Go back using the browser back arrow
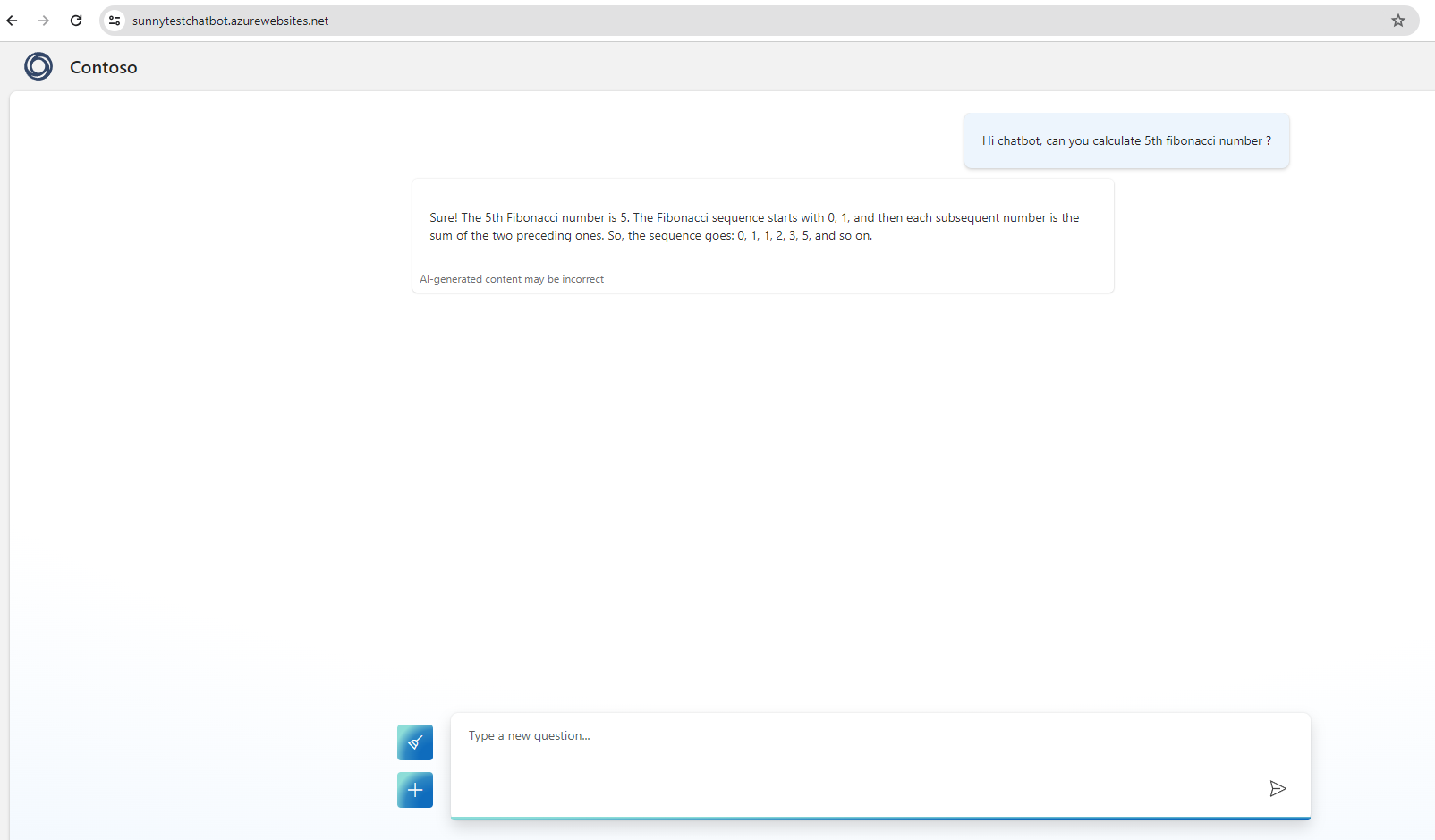 tap(12, 20)
